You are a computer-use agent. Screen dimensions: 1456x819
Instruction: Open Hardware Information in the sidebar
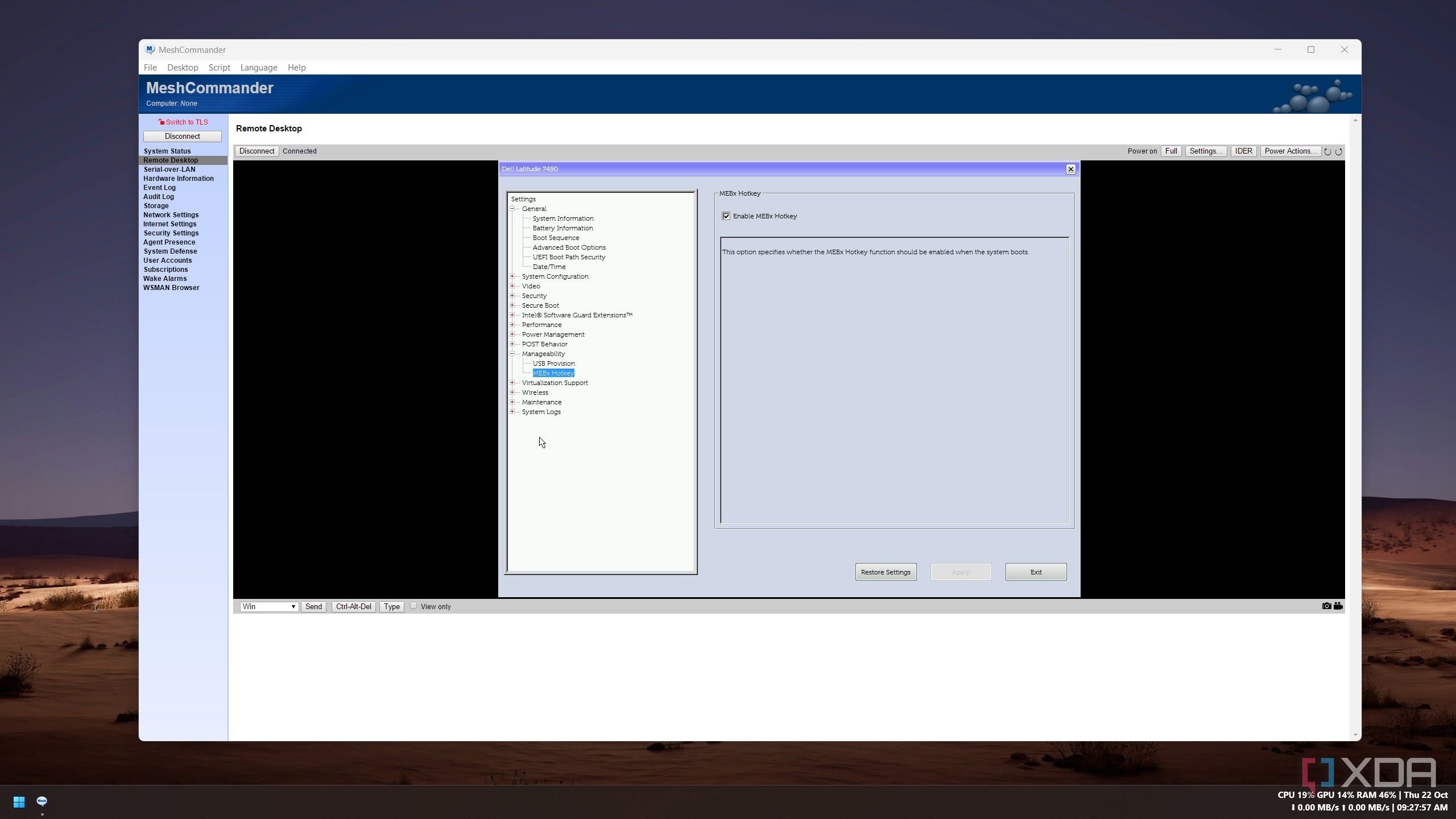click(x=178, y=178)
